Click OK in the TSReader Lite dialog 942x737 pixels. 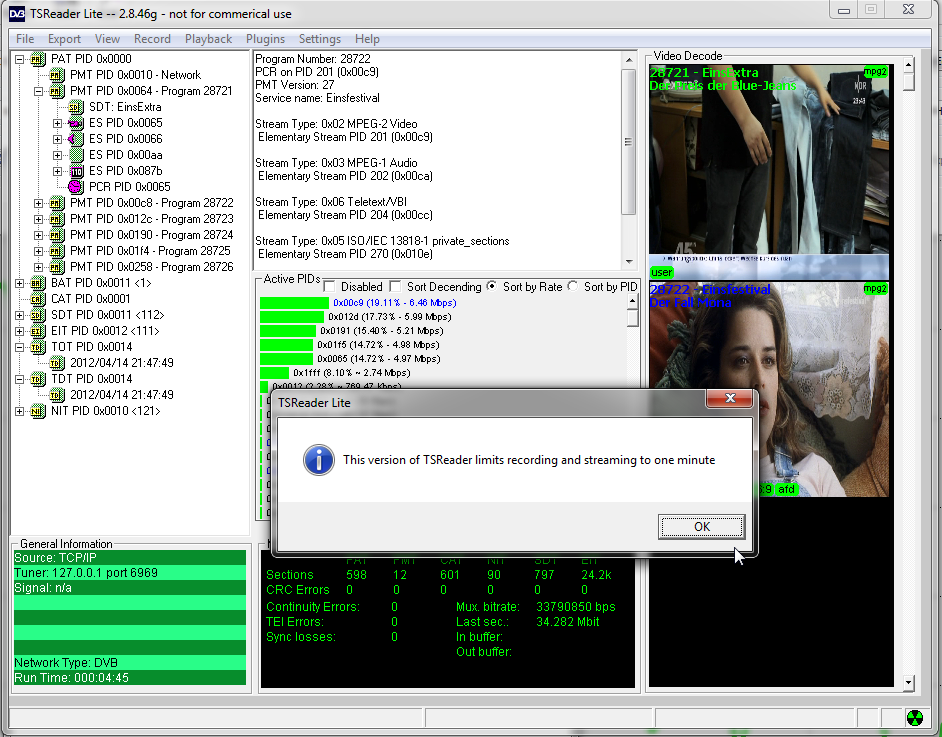701,527
